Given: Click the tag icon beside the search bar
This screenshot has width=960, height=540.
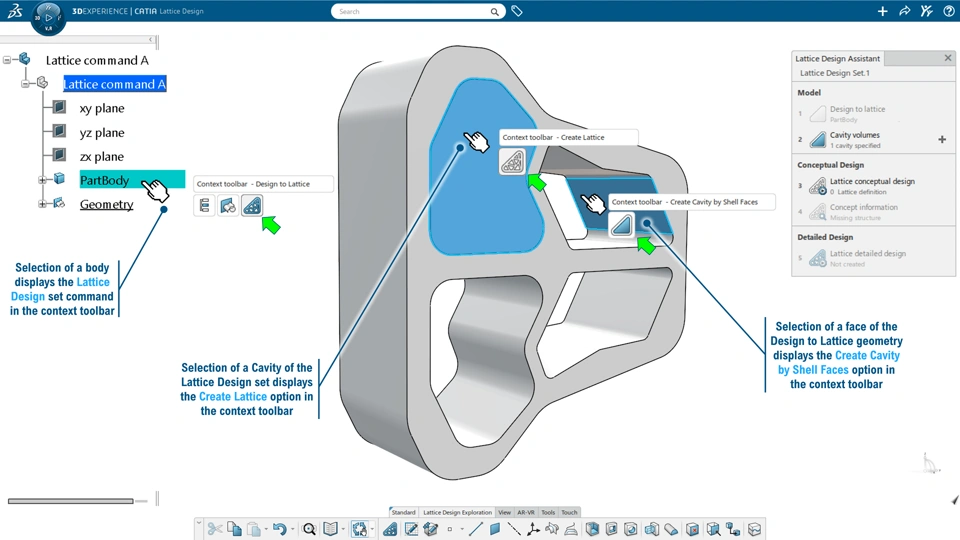Looking at the screenshot, I should coord(517,11).
